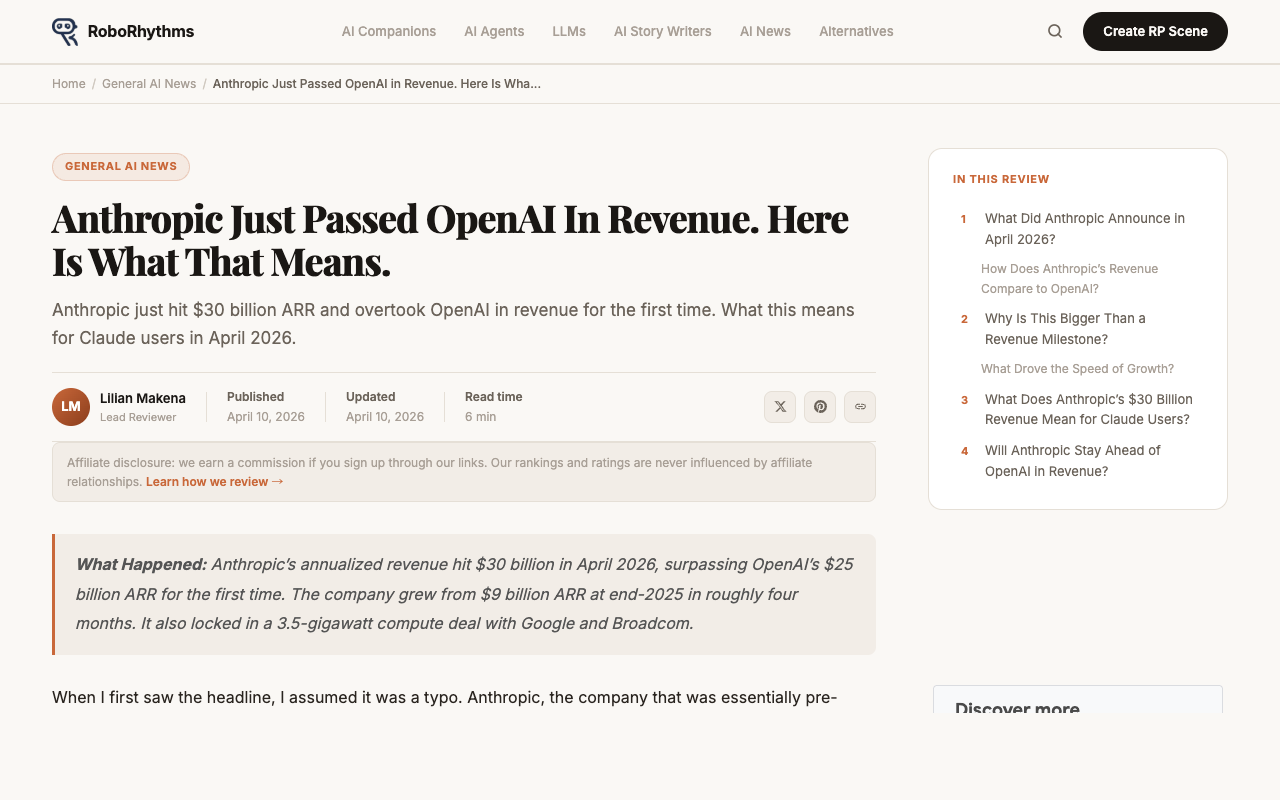Viewport: 1280px width, 800px height.
Task: Click the RoboRhythms logo icon
Action: pos(65,31)
